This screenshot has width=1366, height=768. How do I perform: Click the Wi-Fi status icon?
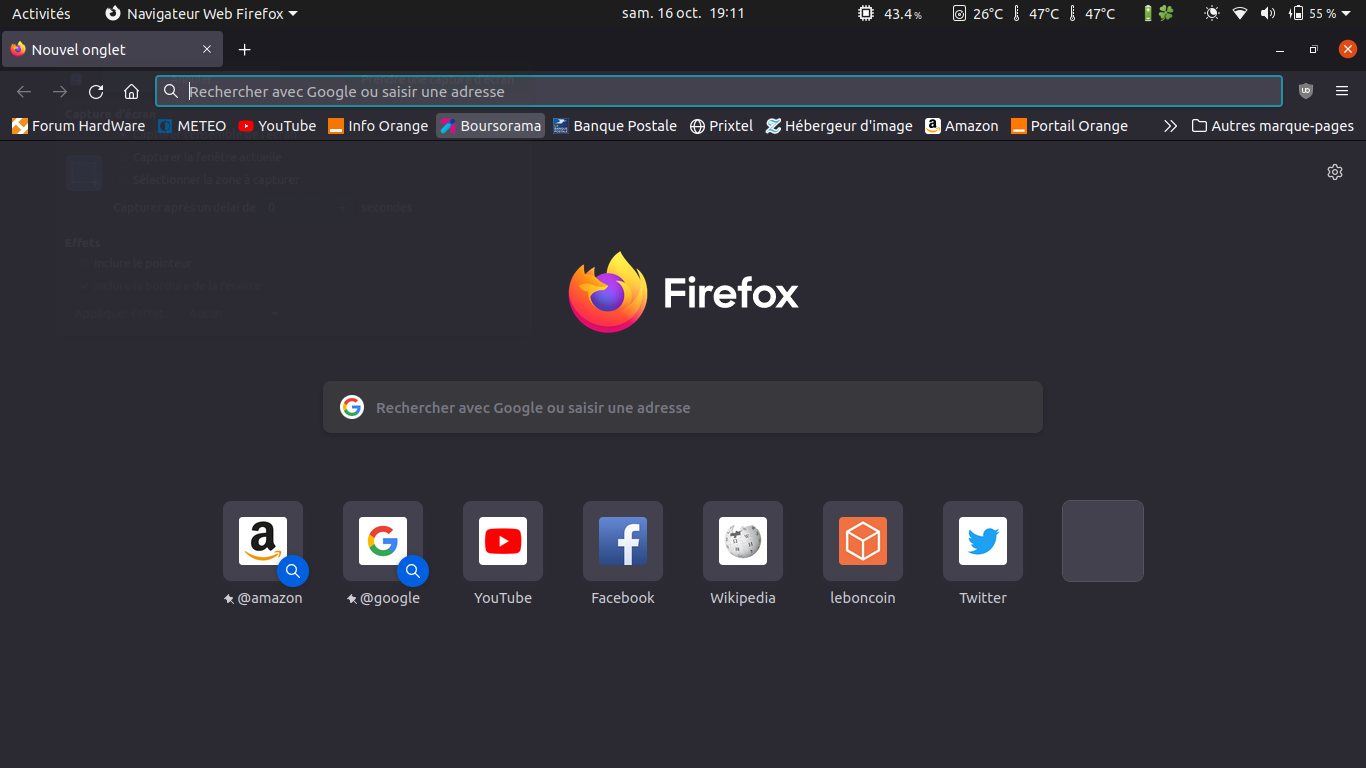tap(1240, 14)
